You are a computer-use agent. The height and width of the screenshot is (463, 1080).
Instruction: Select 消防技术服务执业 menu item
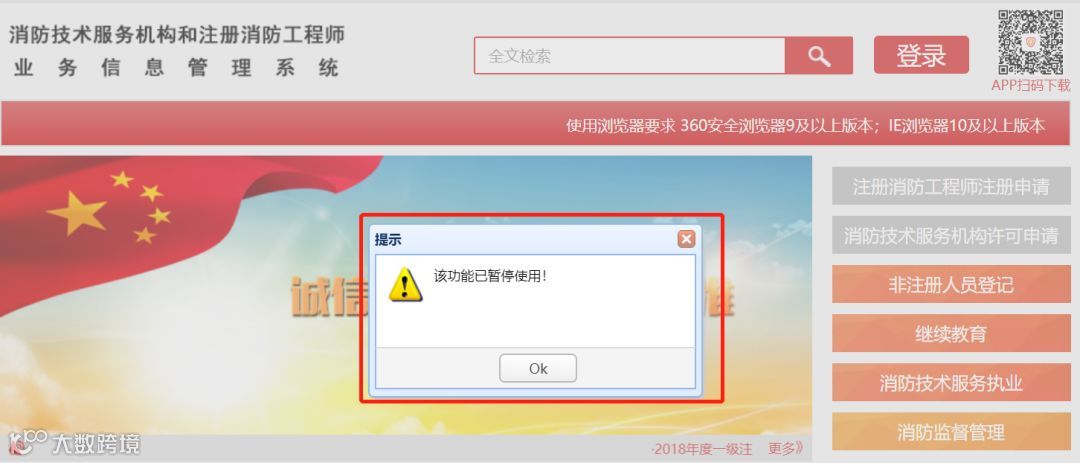click(951, 383)
